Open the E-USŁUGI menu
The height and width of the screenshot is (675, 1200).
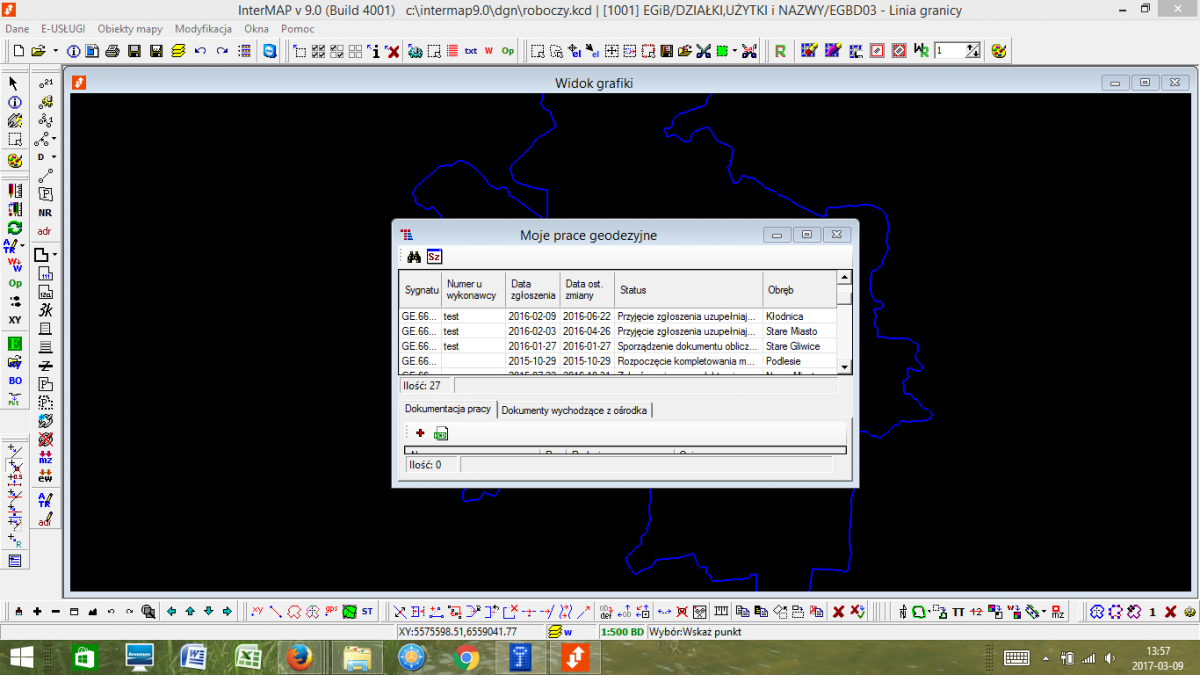[x=63, y=29]
